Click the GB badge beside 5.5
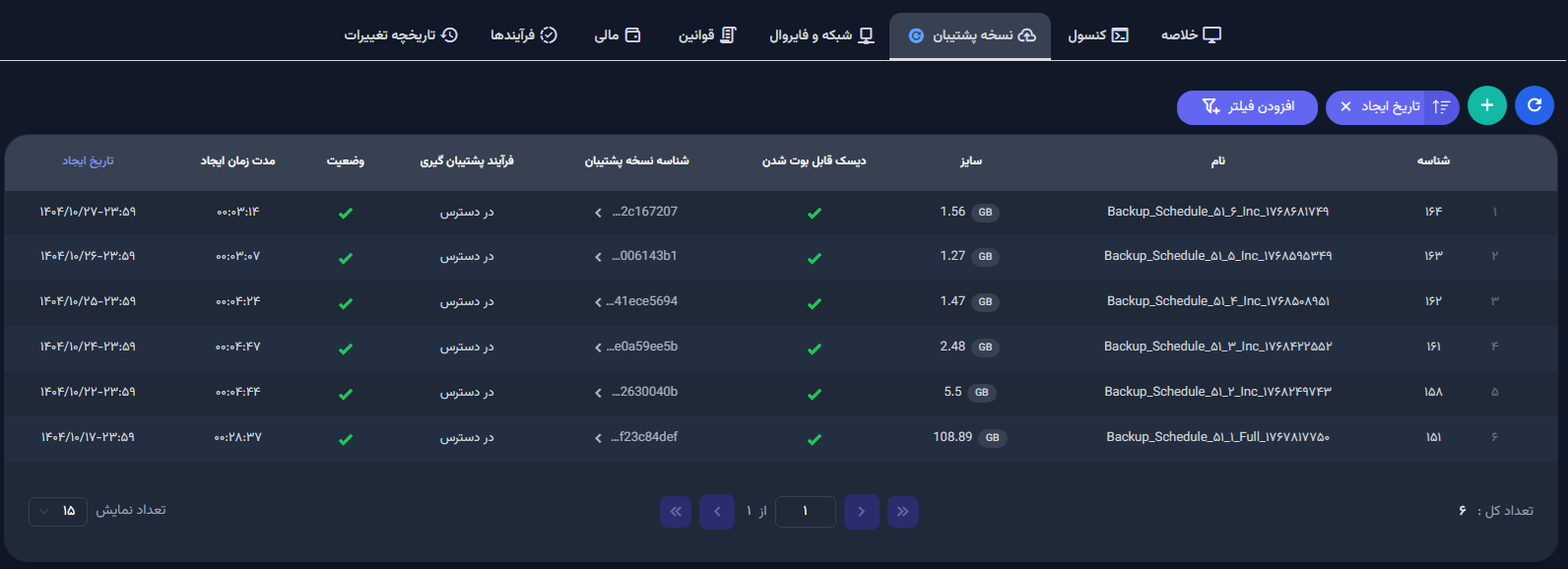Viewport: 1568px width, 569px height. [x=982, y=393]
